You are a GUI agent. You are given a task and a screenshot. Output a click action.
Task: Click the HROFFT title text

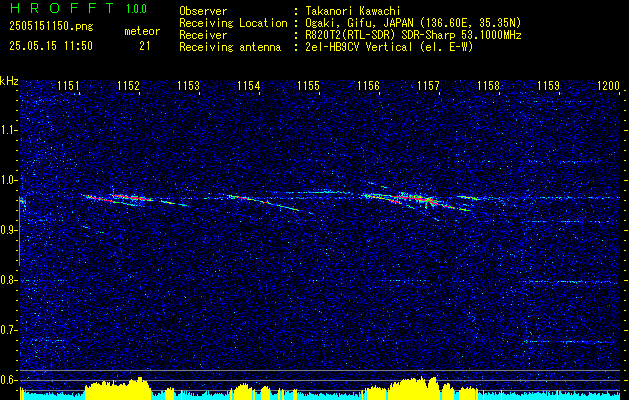(x=62, y=8)
